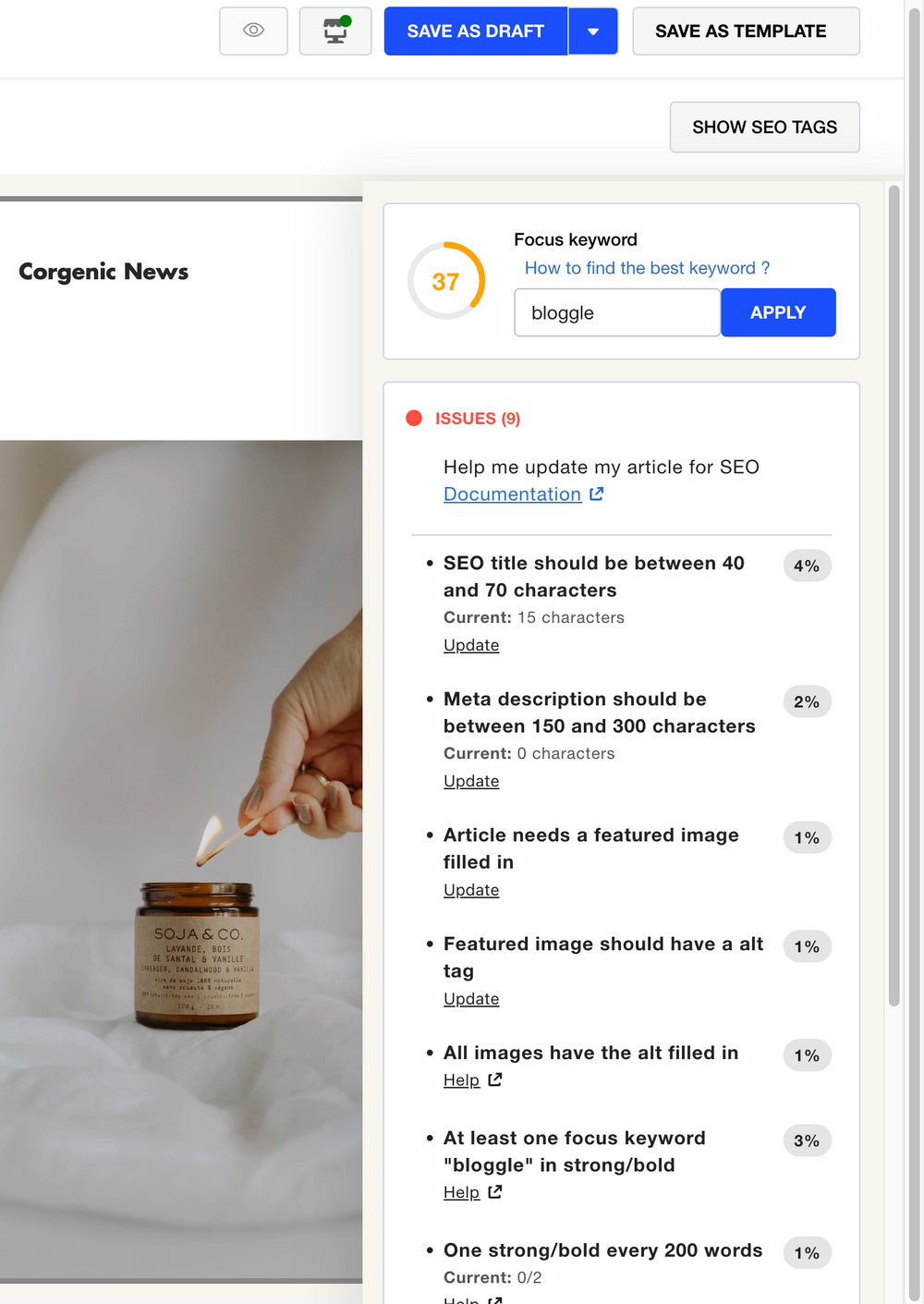Open the Save as Draft dropdown arrow

point(593,31)
